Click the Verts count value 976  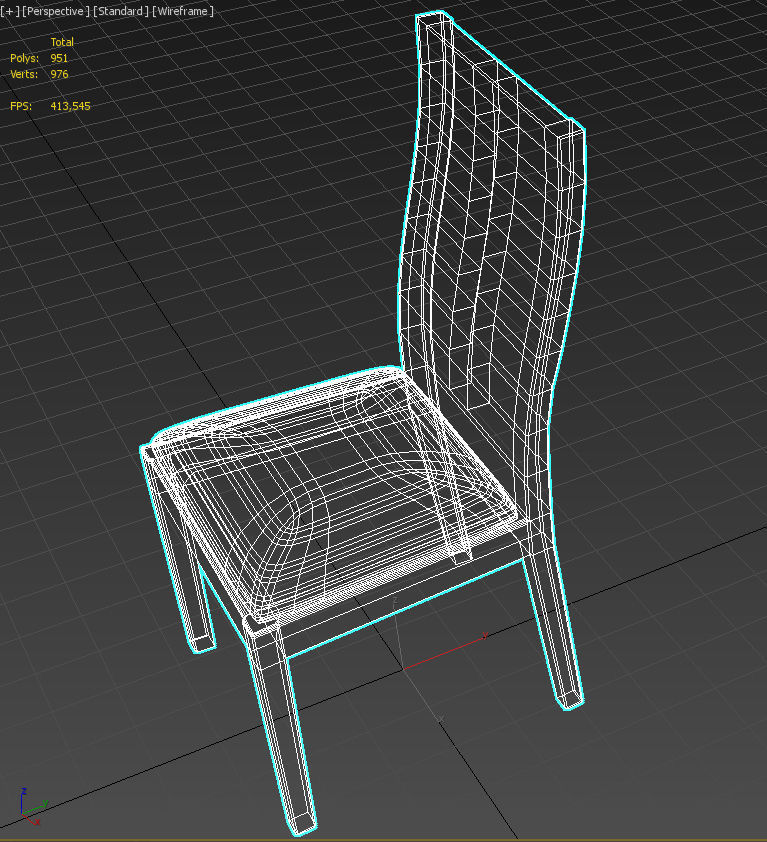coord(59,74)
